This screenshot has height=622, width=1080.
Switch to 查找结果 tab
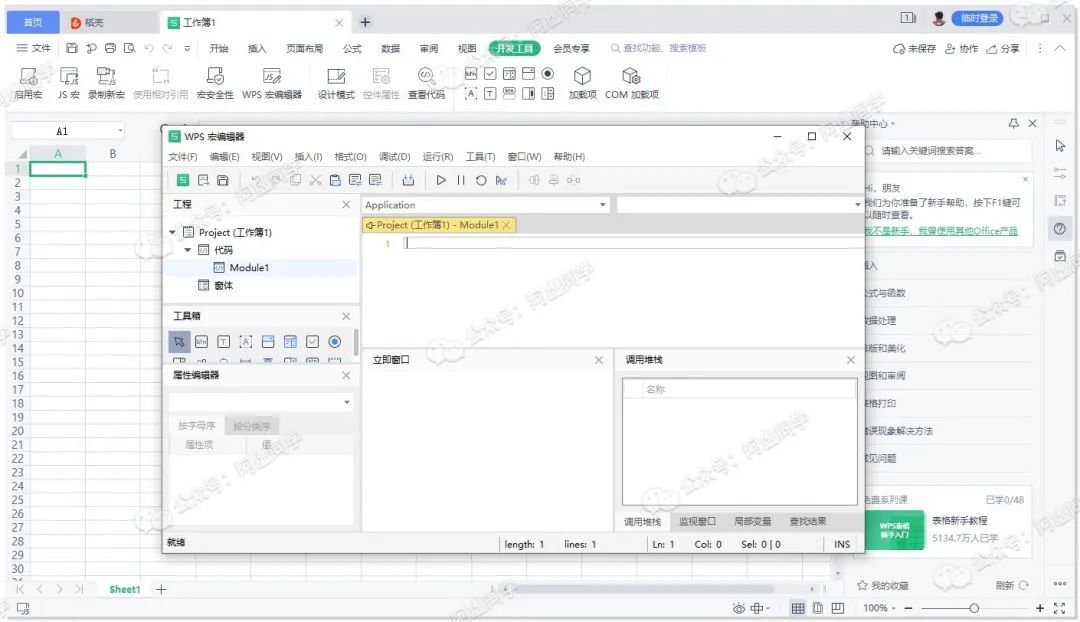coord(807,521)
